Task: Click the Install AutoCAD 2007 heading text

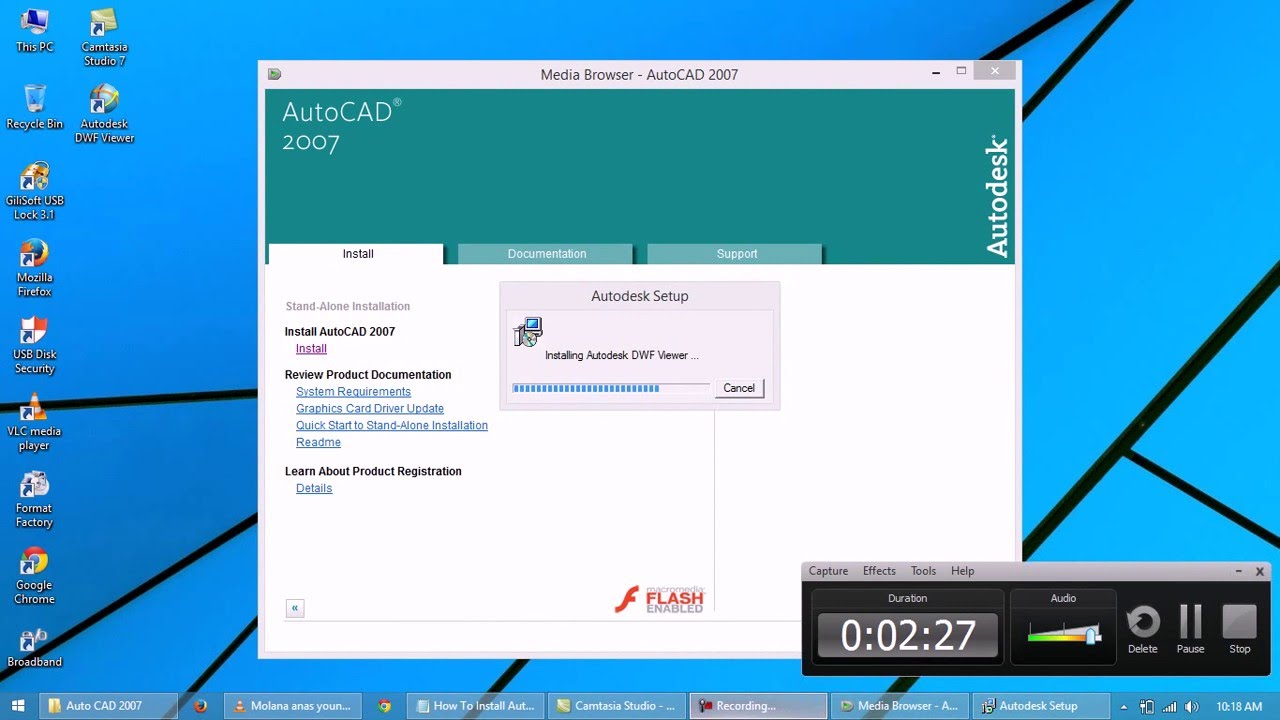Action: [340, 332]
